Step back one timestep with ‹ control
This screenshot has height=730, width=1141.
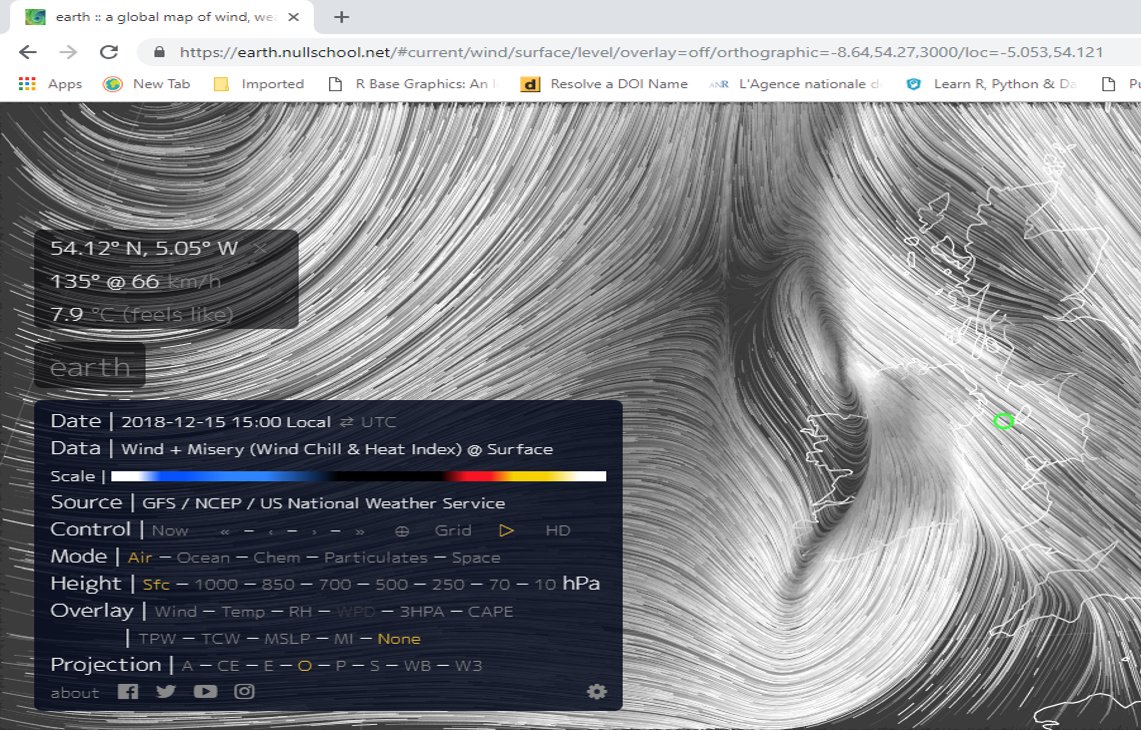[x=271, y=531]
